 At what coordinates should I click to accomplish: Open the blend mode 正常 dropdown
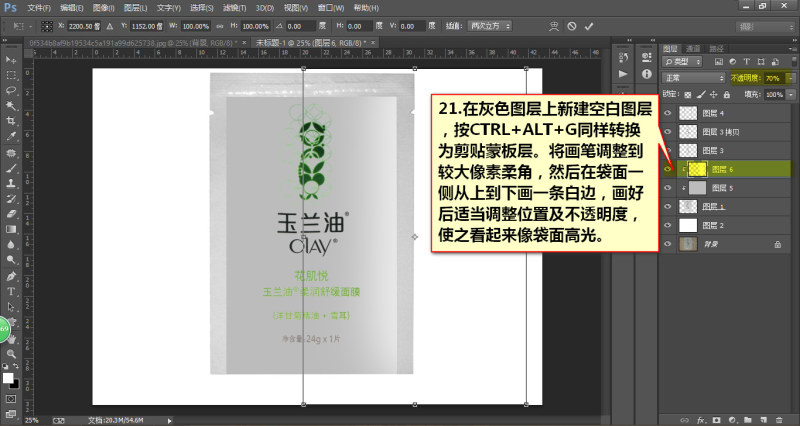click(x=693, y=78)
